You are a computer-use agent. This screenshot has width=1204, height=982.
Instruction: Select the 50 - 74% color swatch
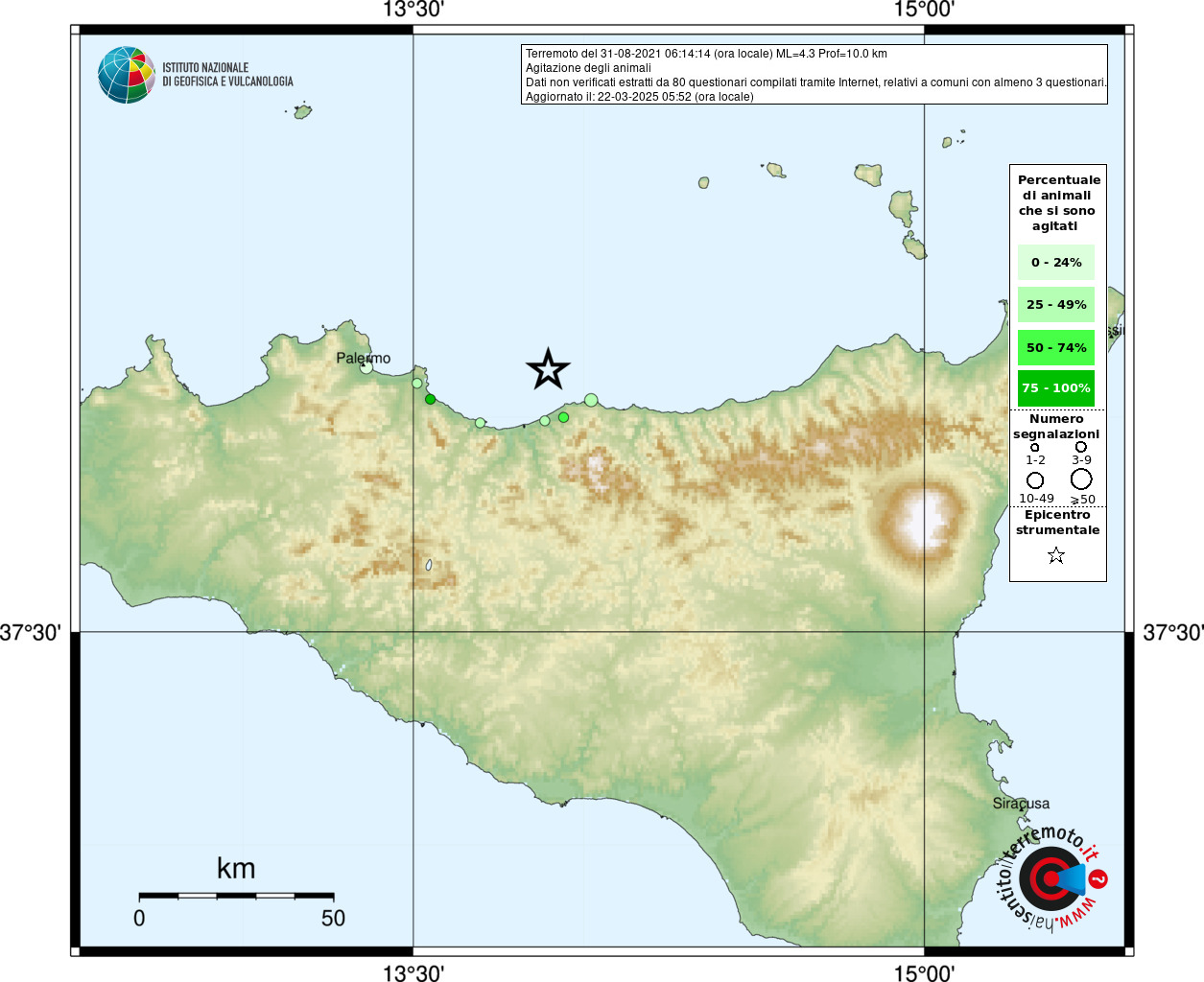[x=1056, y=347]
